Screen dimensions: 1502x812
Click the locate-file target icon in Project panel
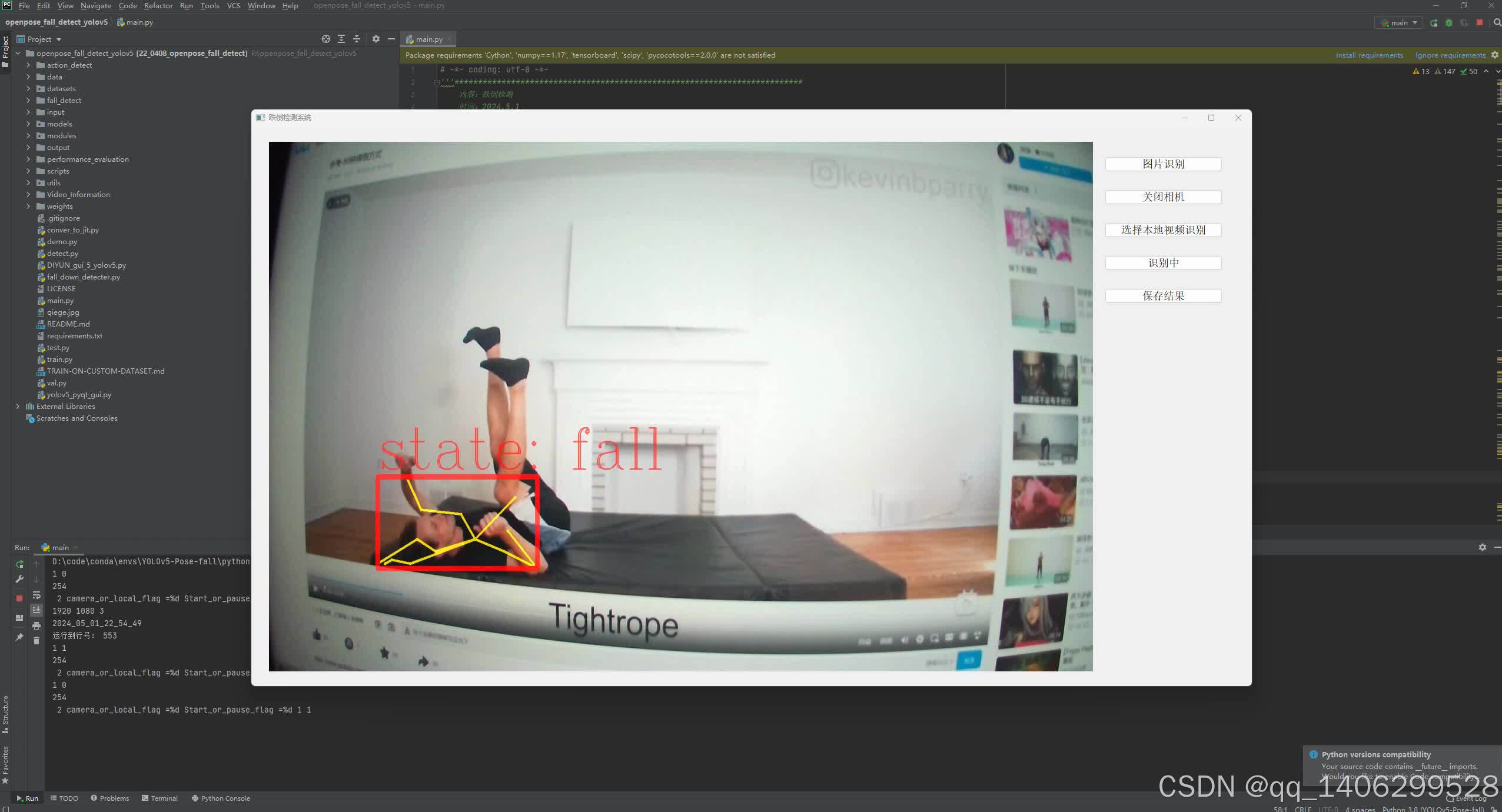point(326,39)
